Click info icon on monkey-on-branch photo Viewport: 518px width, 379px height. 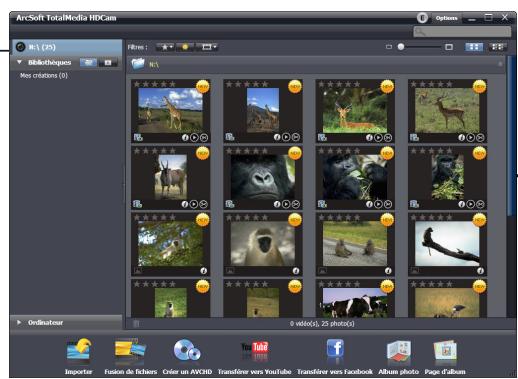pos(480,271)
